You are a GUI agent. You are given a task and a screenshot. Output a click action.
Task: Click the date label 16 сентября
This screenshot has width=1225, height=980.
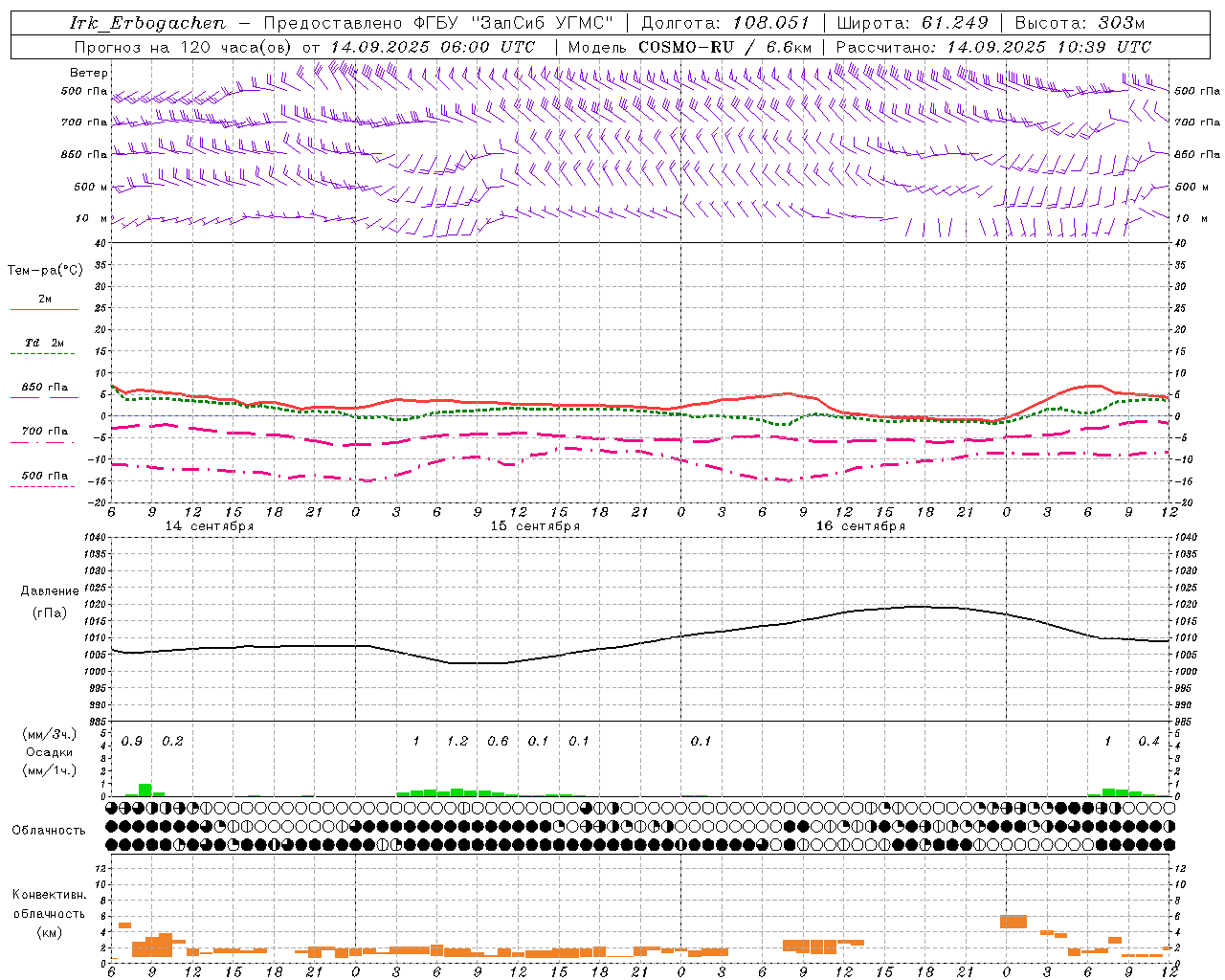click(x=860, y=526)
